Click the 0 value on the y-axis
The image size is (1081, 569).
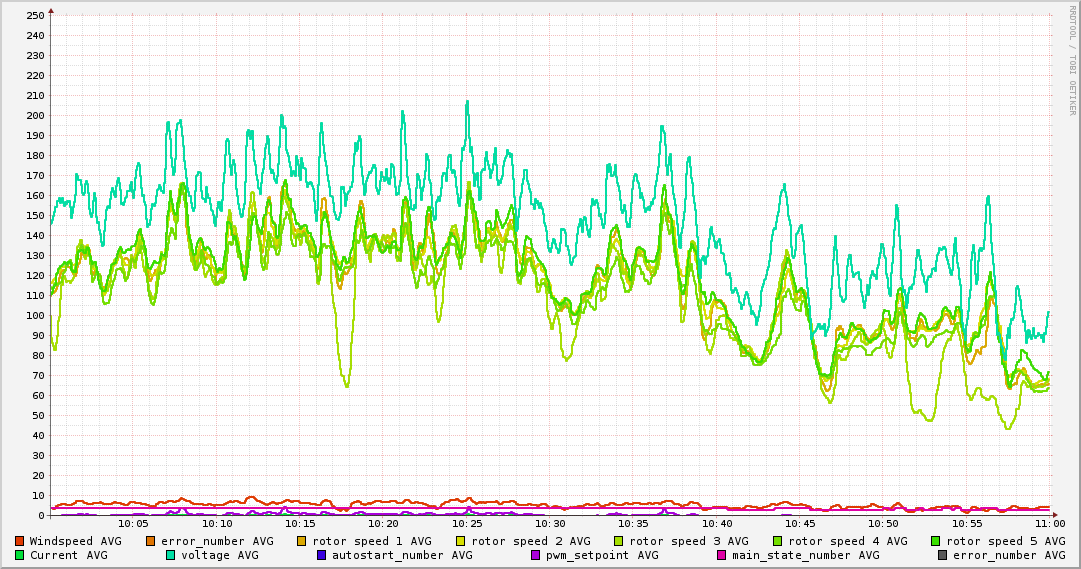tap(41, 516)
